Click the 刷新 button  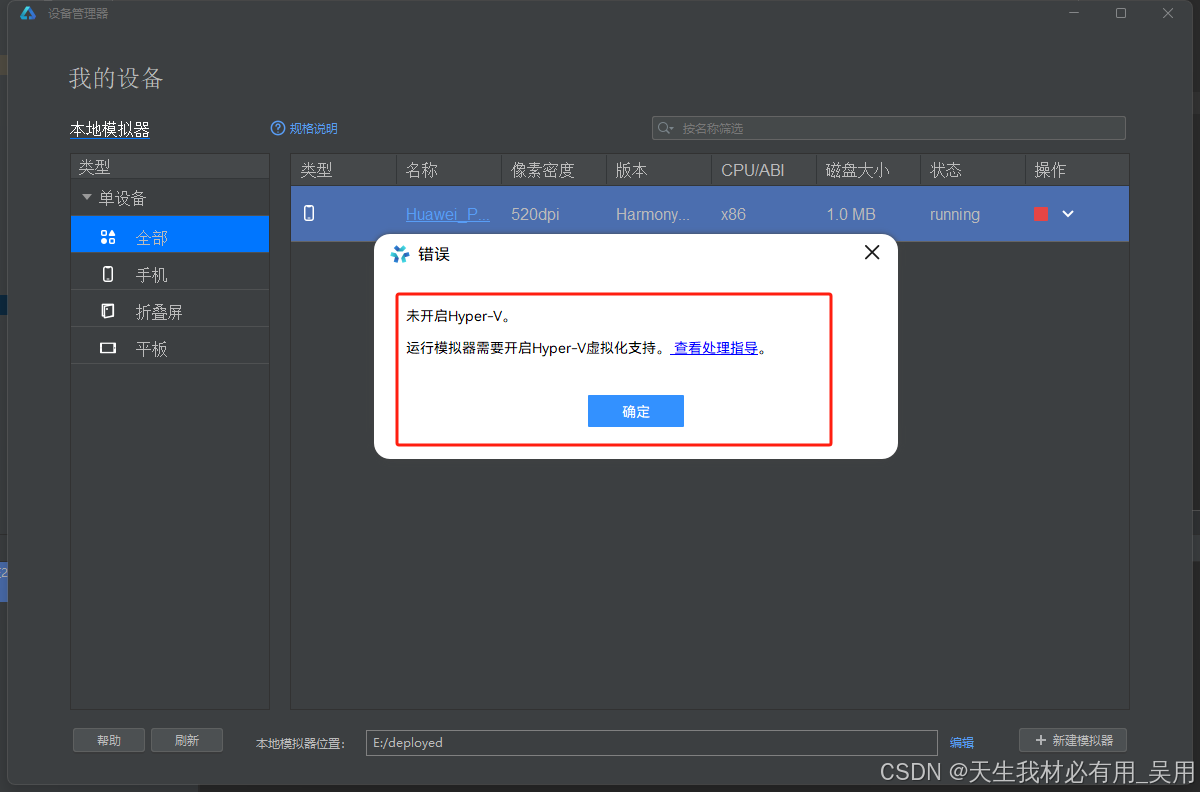187,740
